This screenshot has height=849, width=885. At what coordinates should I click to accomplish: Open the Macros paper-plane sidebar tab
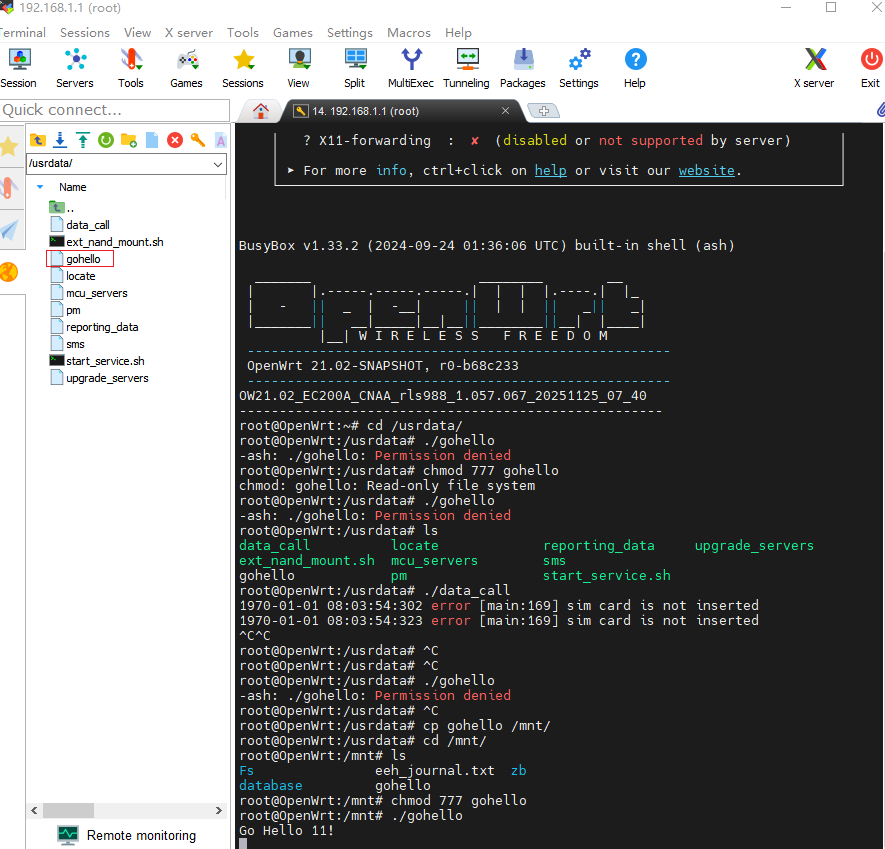pos(10,229)
